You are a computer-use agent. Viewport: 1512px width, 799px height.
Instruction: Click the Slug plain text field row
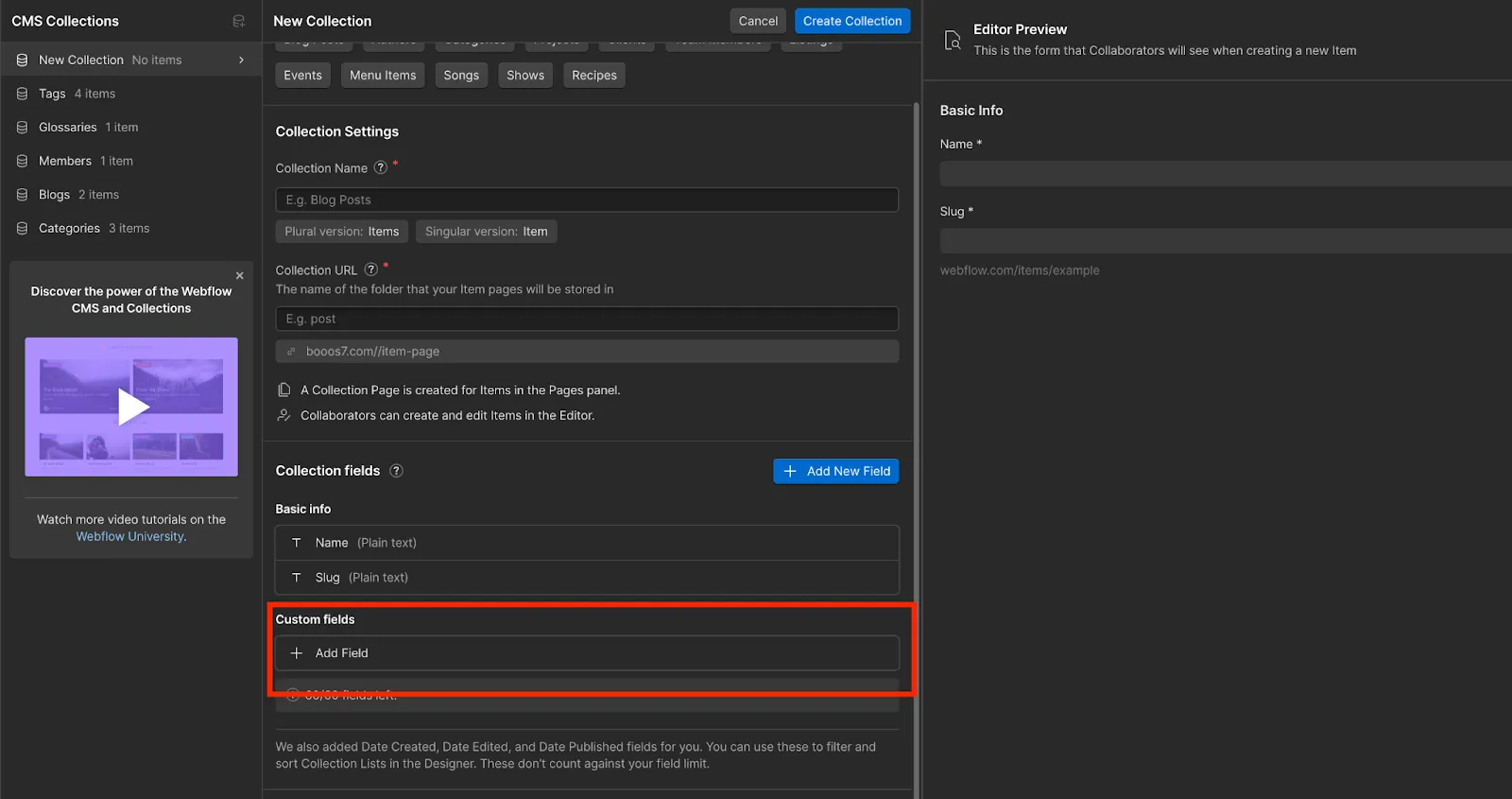point(587,577)
